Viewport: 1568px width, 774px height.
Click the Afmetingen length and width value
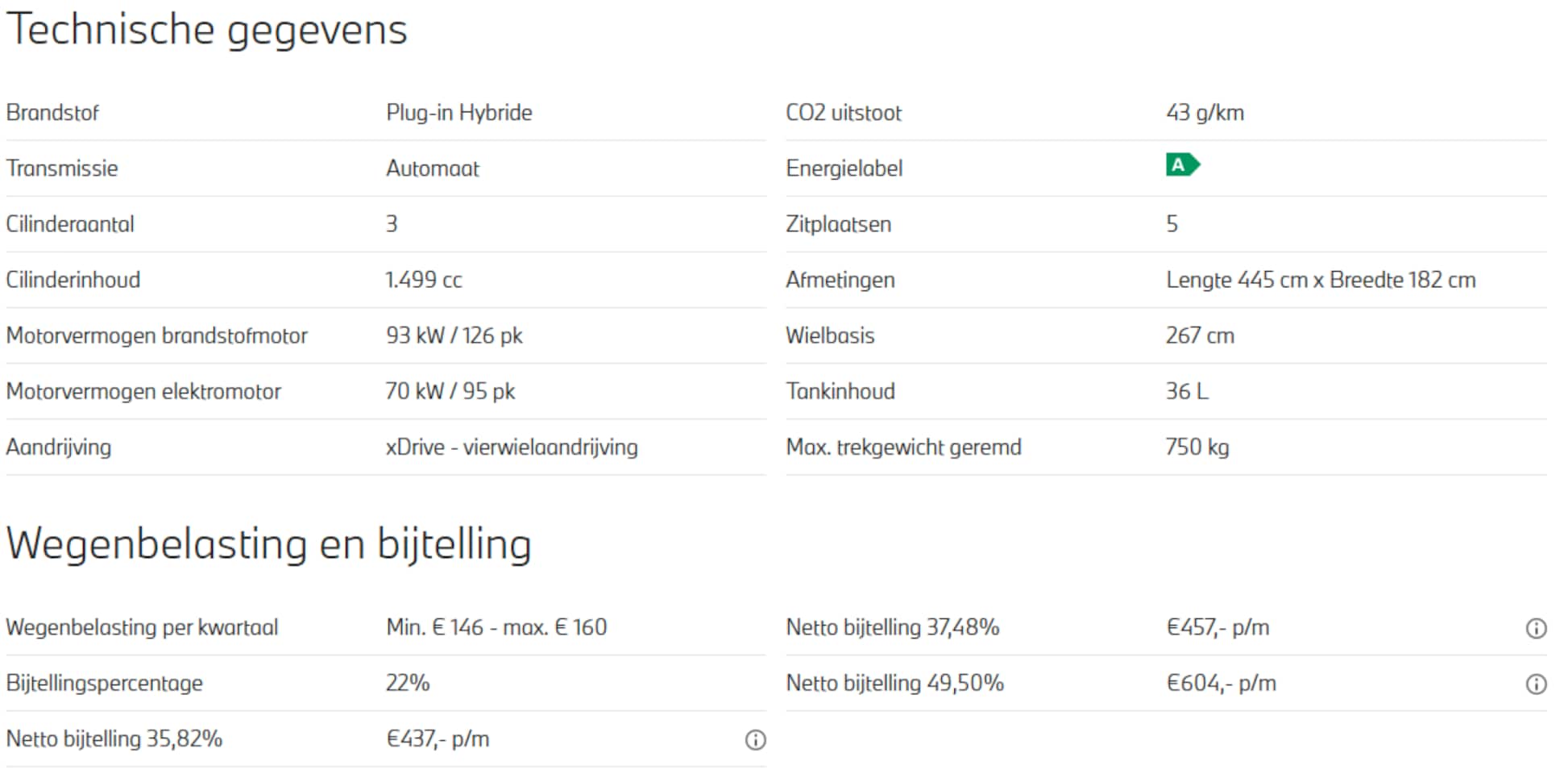click(x=1321, y=280)
